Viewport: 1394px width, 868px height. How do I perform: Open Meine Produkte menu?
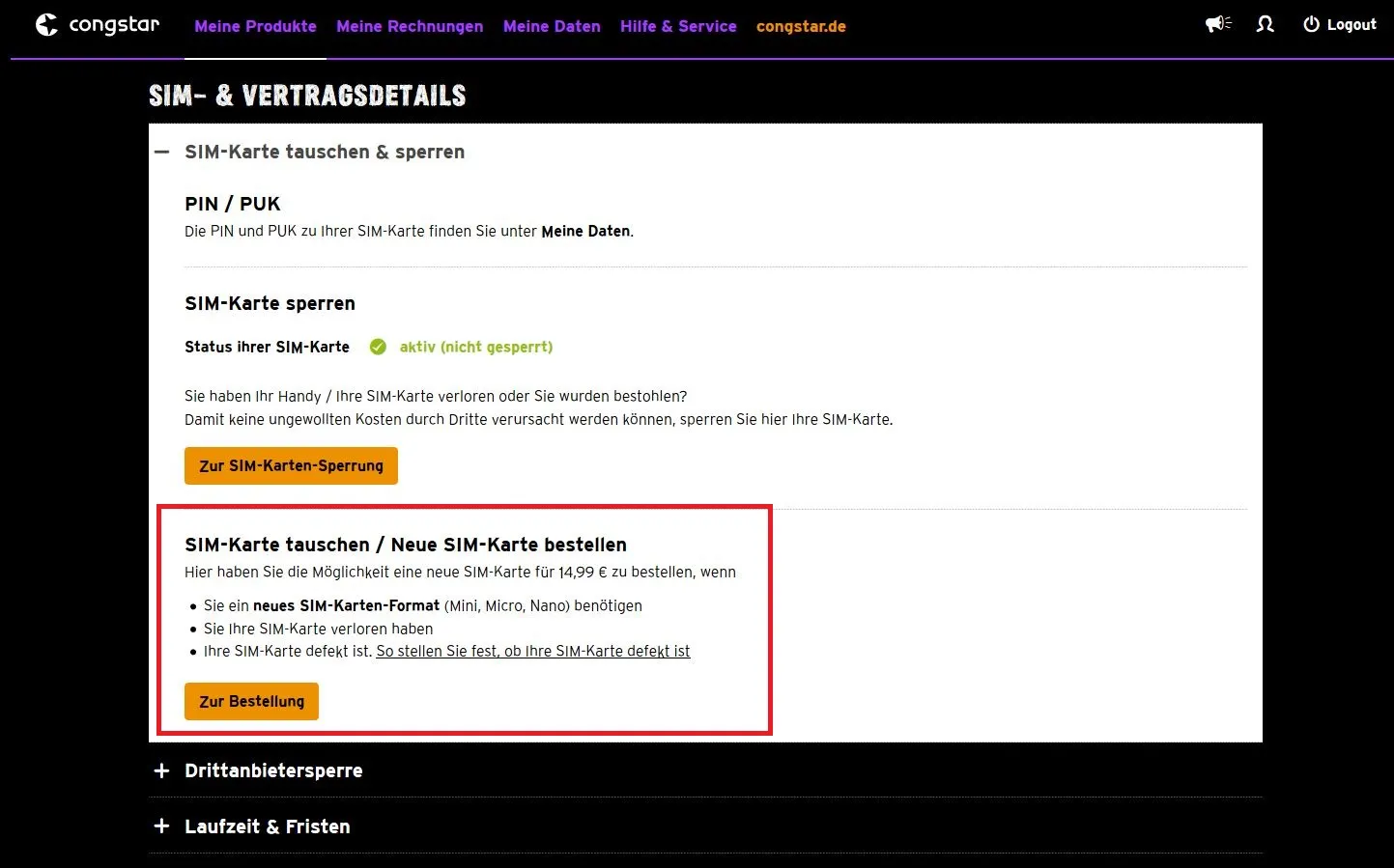tap(255, 26)
